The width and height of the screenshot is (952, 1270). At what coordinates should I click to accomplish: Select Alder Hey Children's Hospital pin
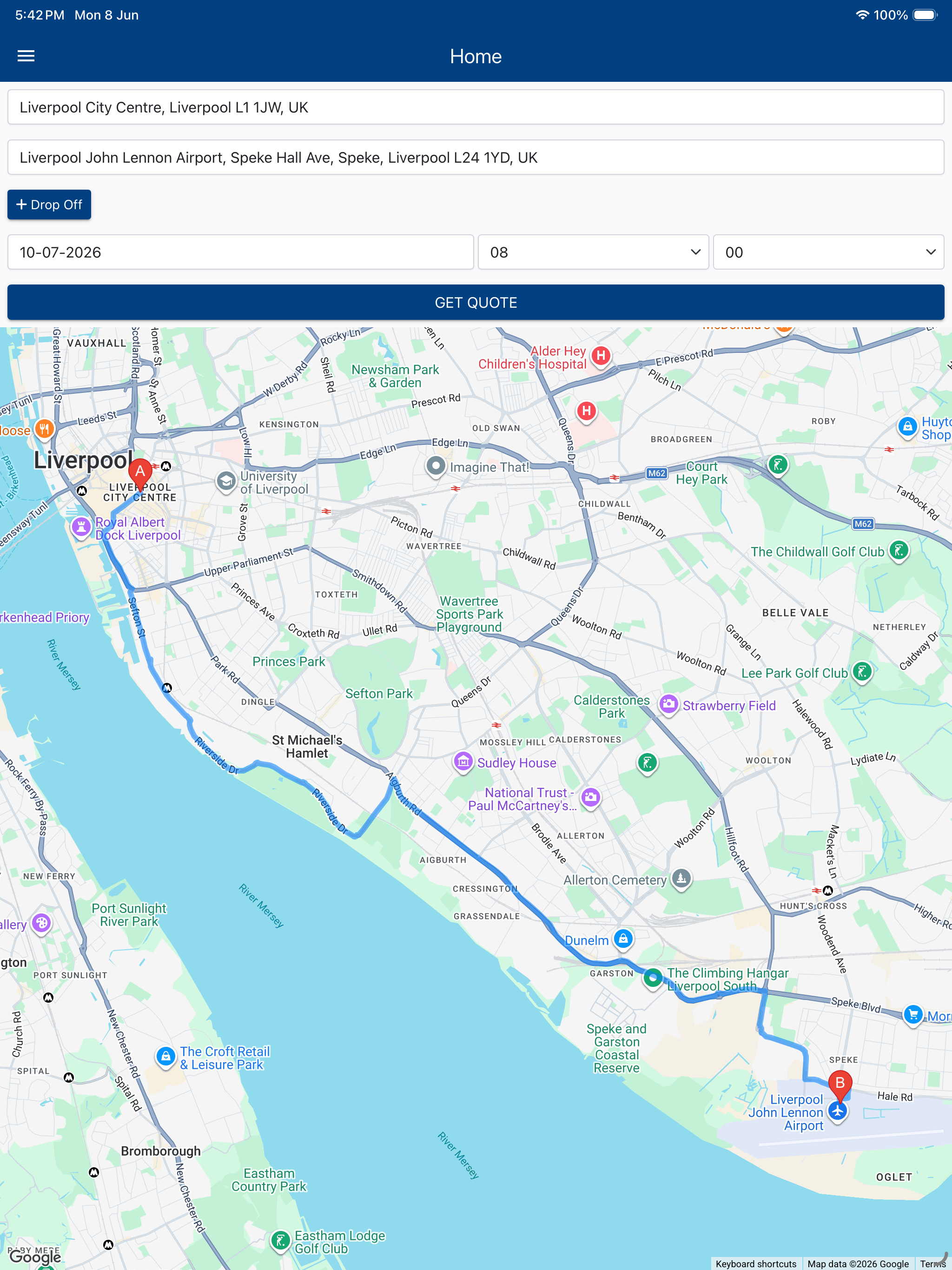point(601,357)
